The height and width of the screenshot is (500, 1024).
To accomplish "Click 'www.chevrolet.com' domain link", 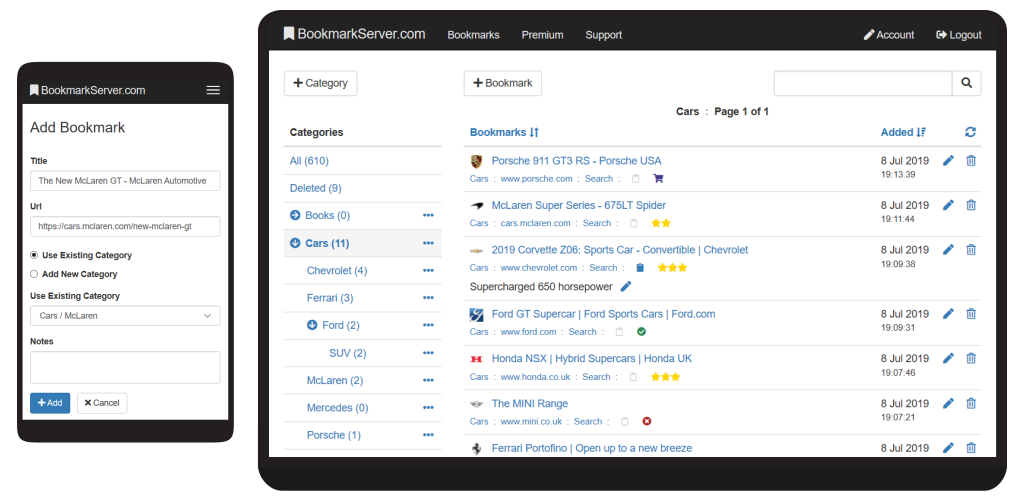I will click(x=539, y=268).
